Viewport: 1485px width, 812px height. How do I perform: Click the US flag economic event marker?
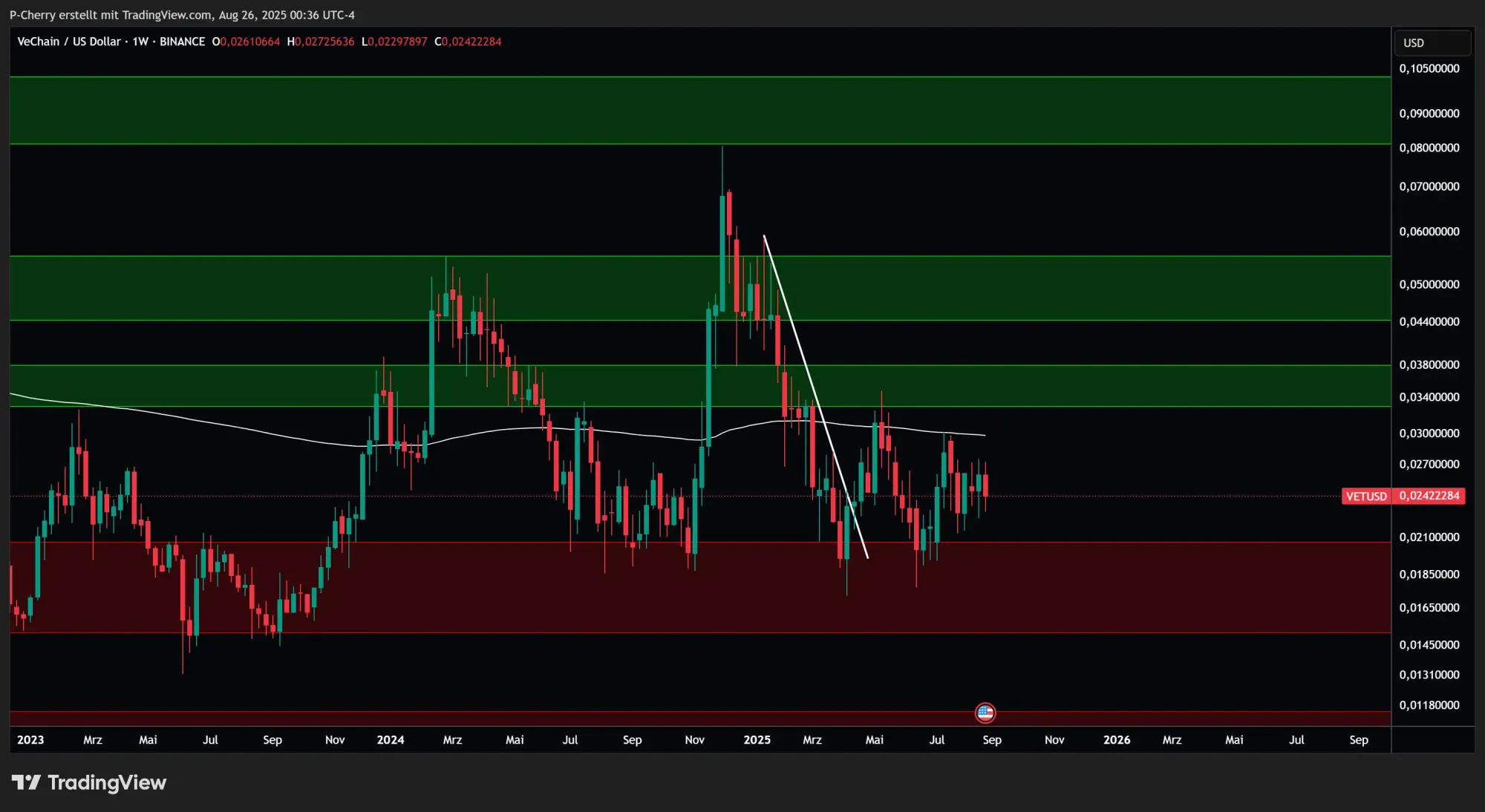[x=985, y=713]
